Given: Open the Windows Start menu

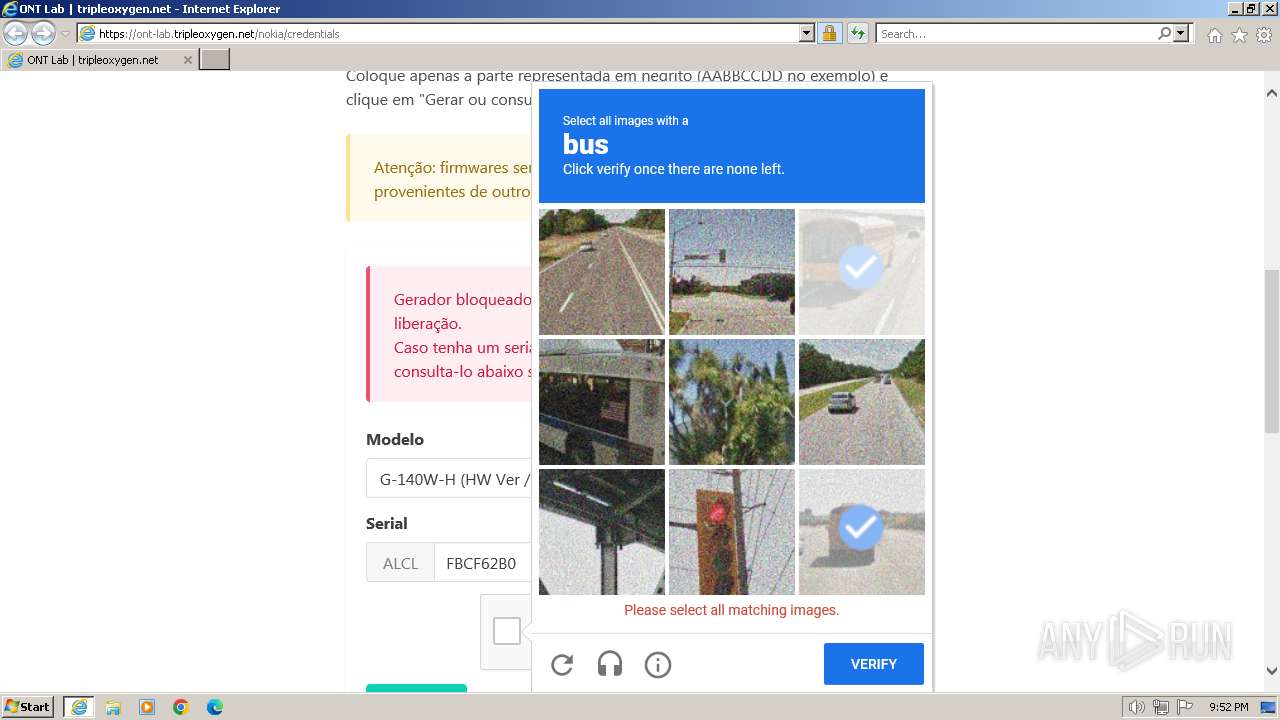Looking at the screenshot, I should [x=27, y=706].
